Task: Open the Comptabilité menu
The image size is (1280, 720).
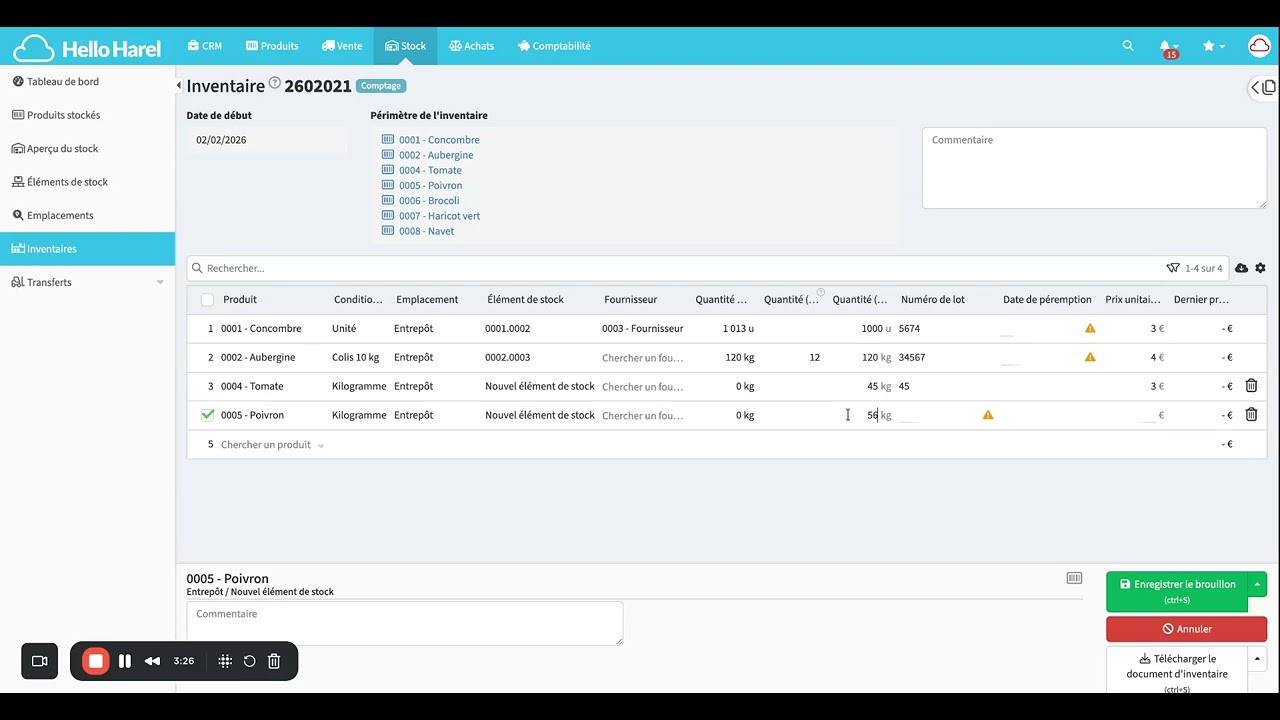Action: pyautogui.click(x=554, y=46)
